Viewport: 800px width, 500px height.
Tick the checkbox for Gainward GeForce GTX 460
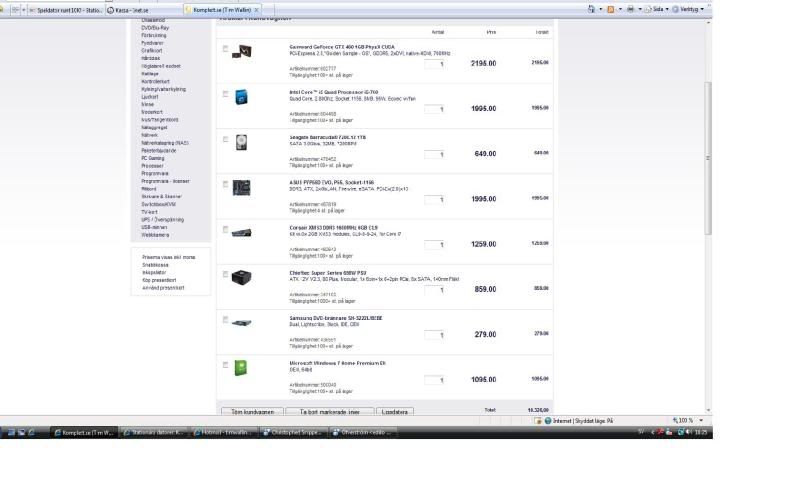pos(225,49)
